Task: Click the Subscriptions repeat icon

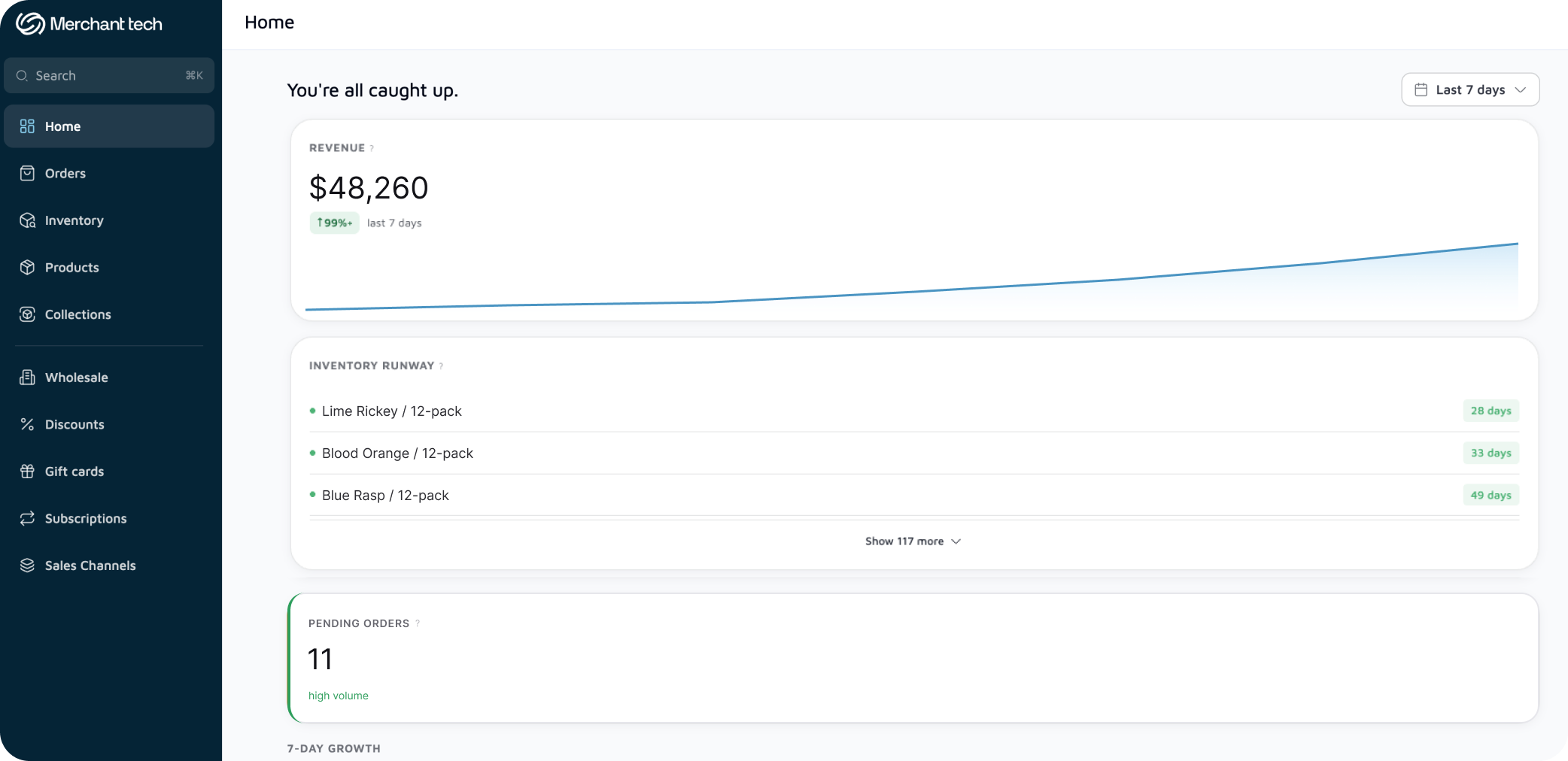Action: coord(27,518)
